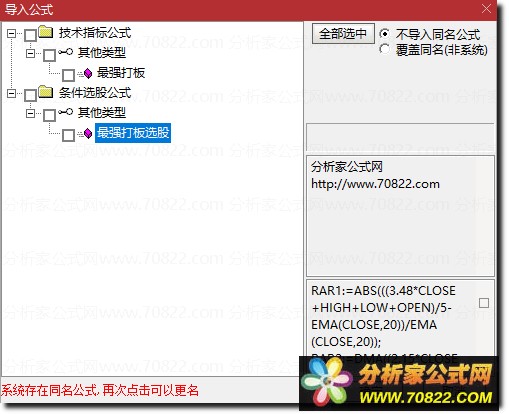Click the magenta diamond icon of 最强打板选股
This screenshot has height=414, width=509.
click(88, 133)
